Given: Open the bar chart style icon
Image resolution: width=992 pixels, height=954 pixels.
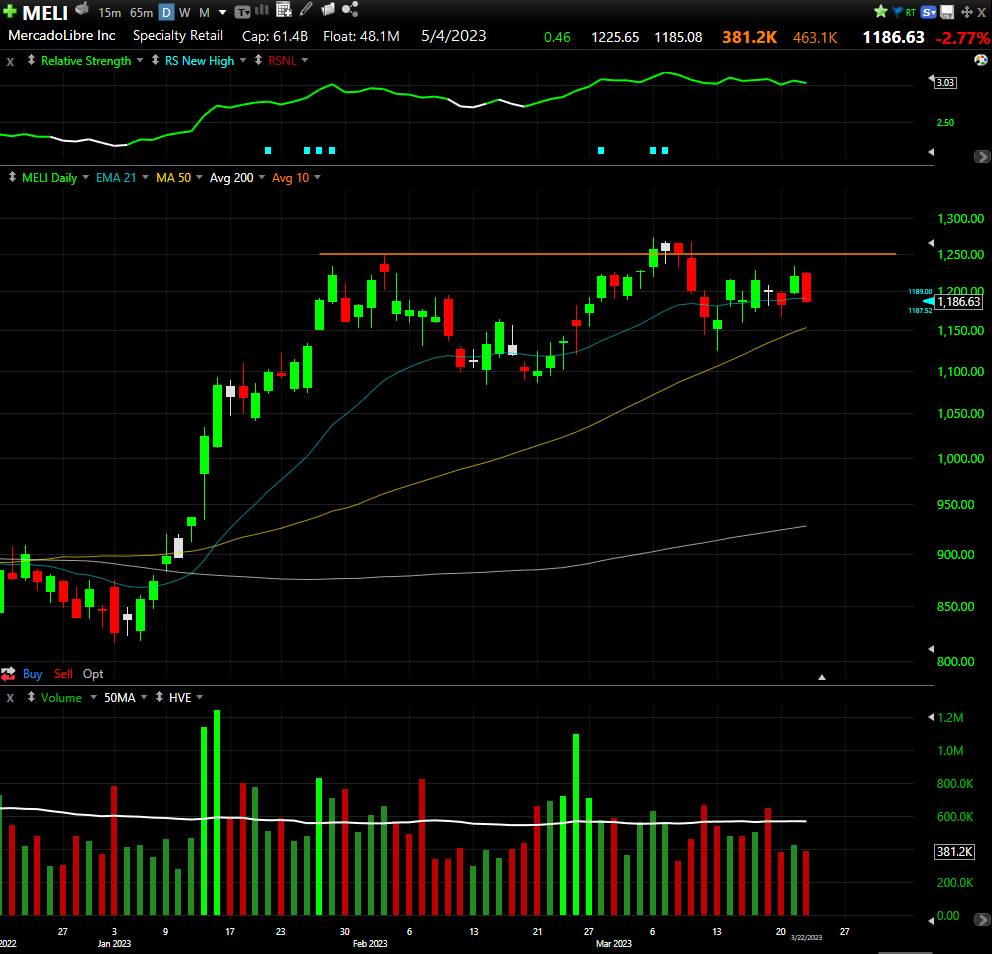Looking at the screenshot, I should pos(261,10).
